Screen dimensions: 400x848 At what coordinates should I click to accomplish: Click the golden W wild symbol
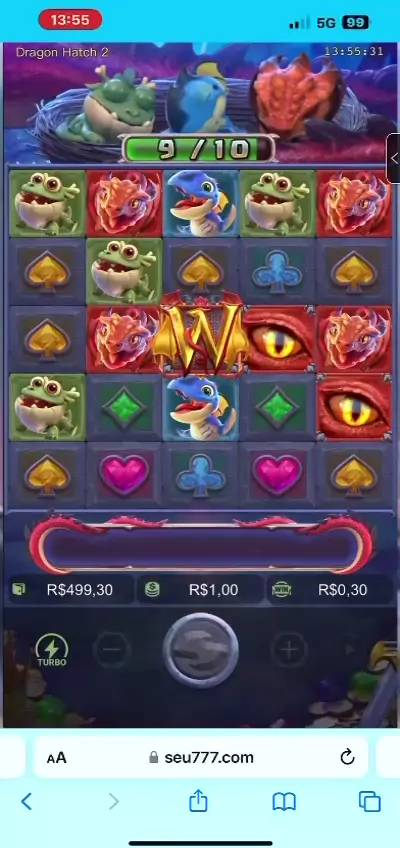coord(201,334)
